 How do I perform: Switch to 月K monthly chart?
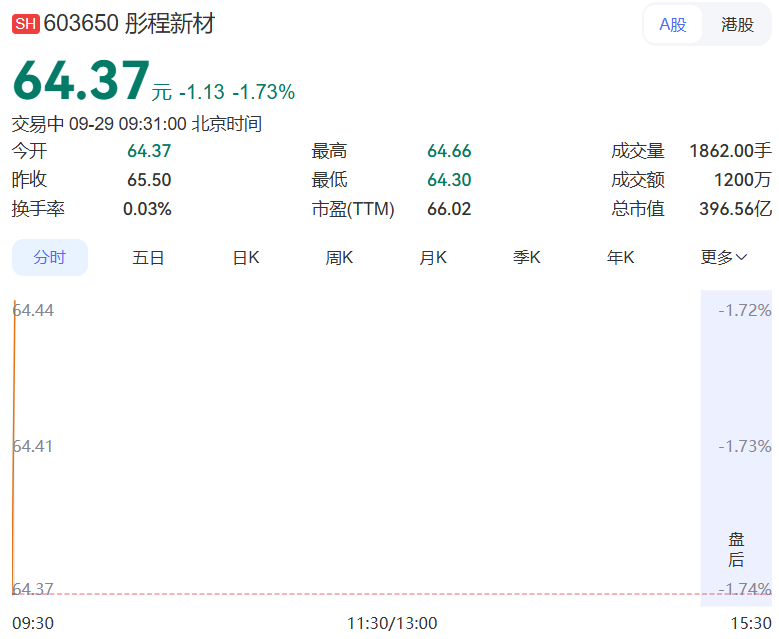coord(433,257)
